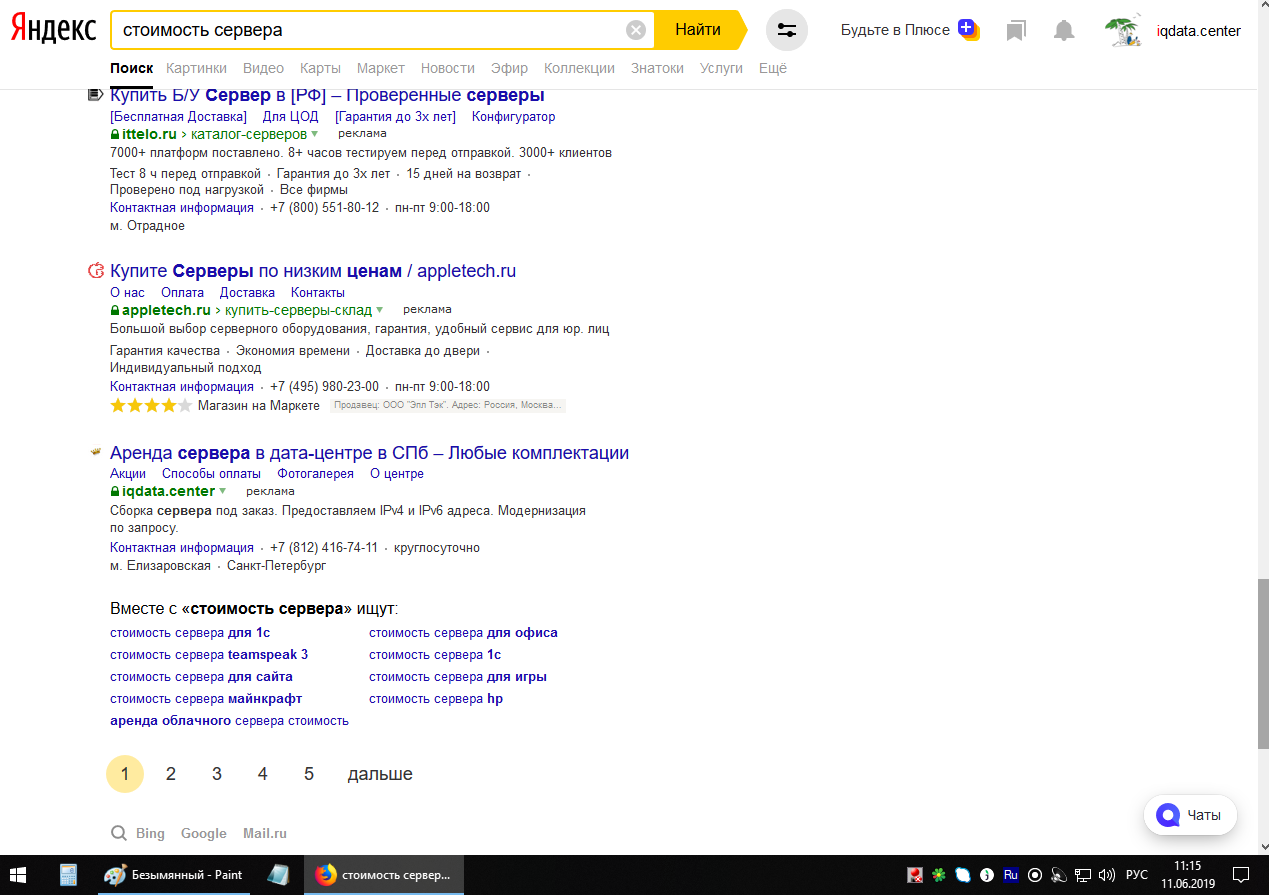The image size is (1269, 895).
Task: Open the Карты tab
Action: pos(320,68)
